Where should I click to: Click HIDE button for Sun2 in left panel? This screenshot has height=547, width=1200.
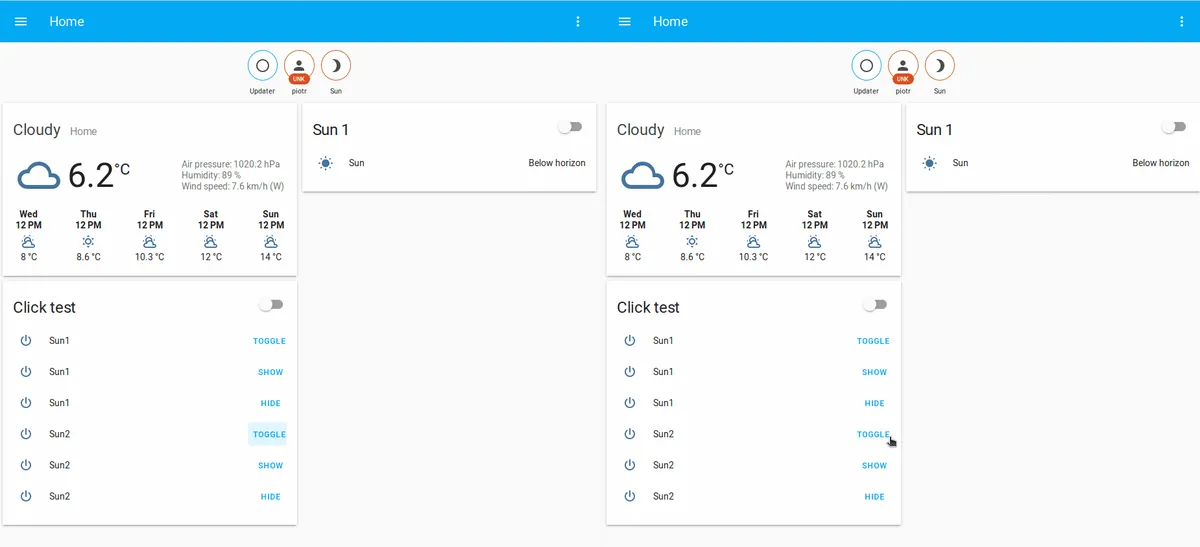pyautogui.click(x=271, y=496)
